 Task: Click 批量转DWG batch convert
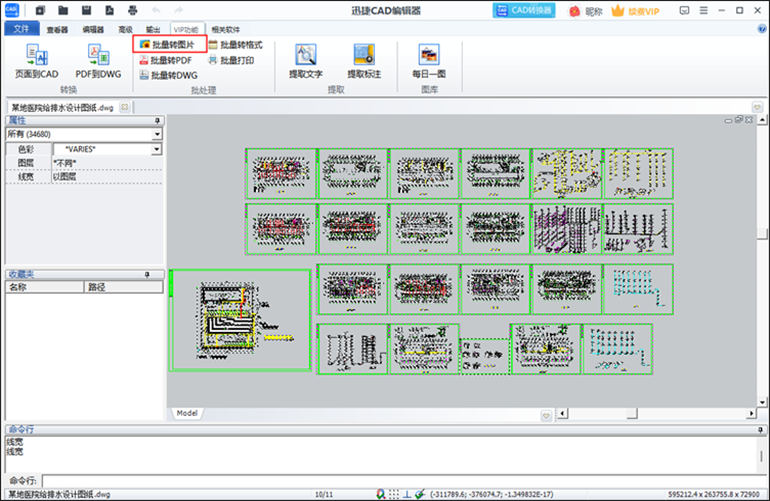tap(168, 75)
